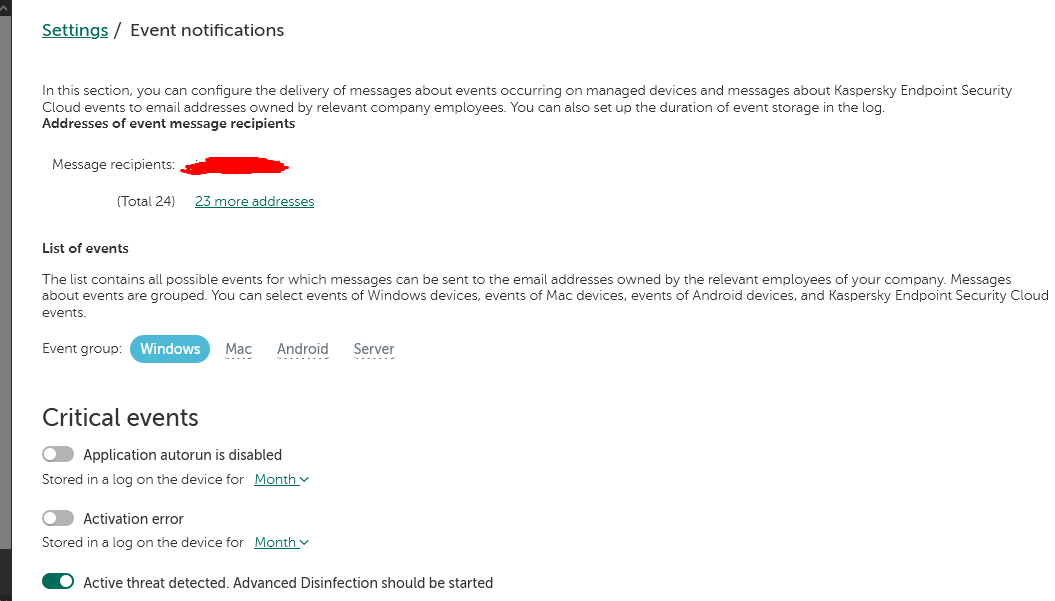The image size is (1055, 601).
Task: Disable the Active threat detected toggle
Action: tap(58, 582)
